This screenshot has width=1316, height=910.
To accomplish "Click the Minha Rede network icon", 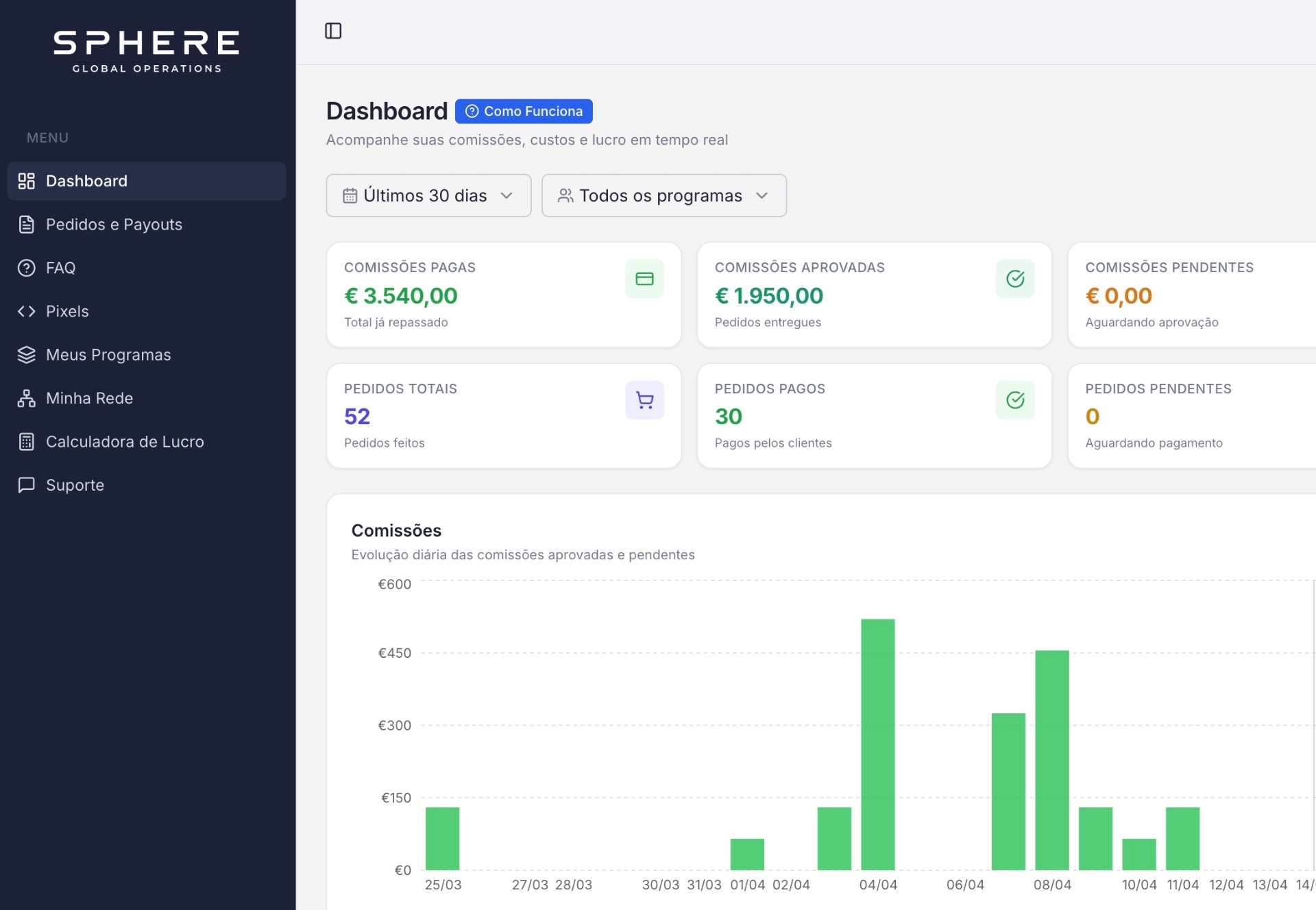I will coord(26,398).
